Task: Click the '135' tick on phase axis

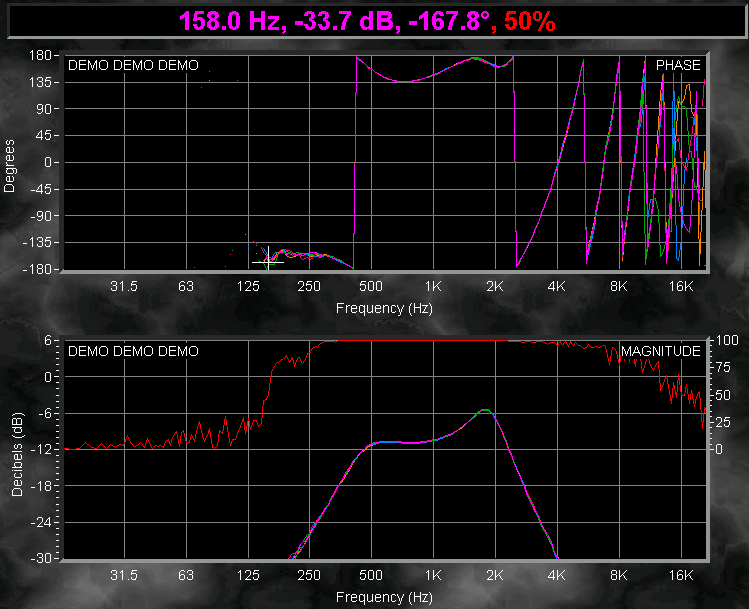Action: click(x=40, y=82)
